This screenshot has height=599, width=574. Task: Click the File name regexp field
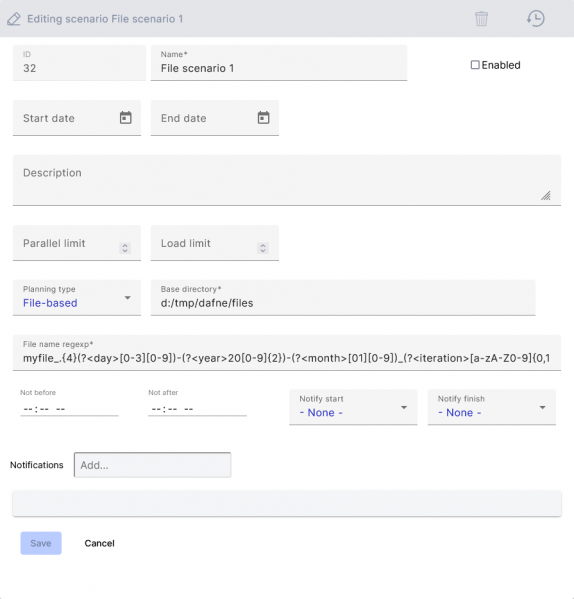coord(287,353)
